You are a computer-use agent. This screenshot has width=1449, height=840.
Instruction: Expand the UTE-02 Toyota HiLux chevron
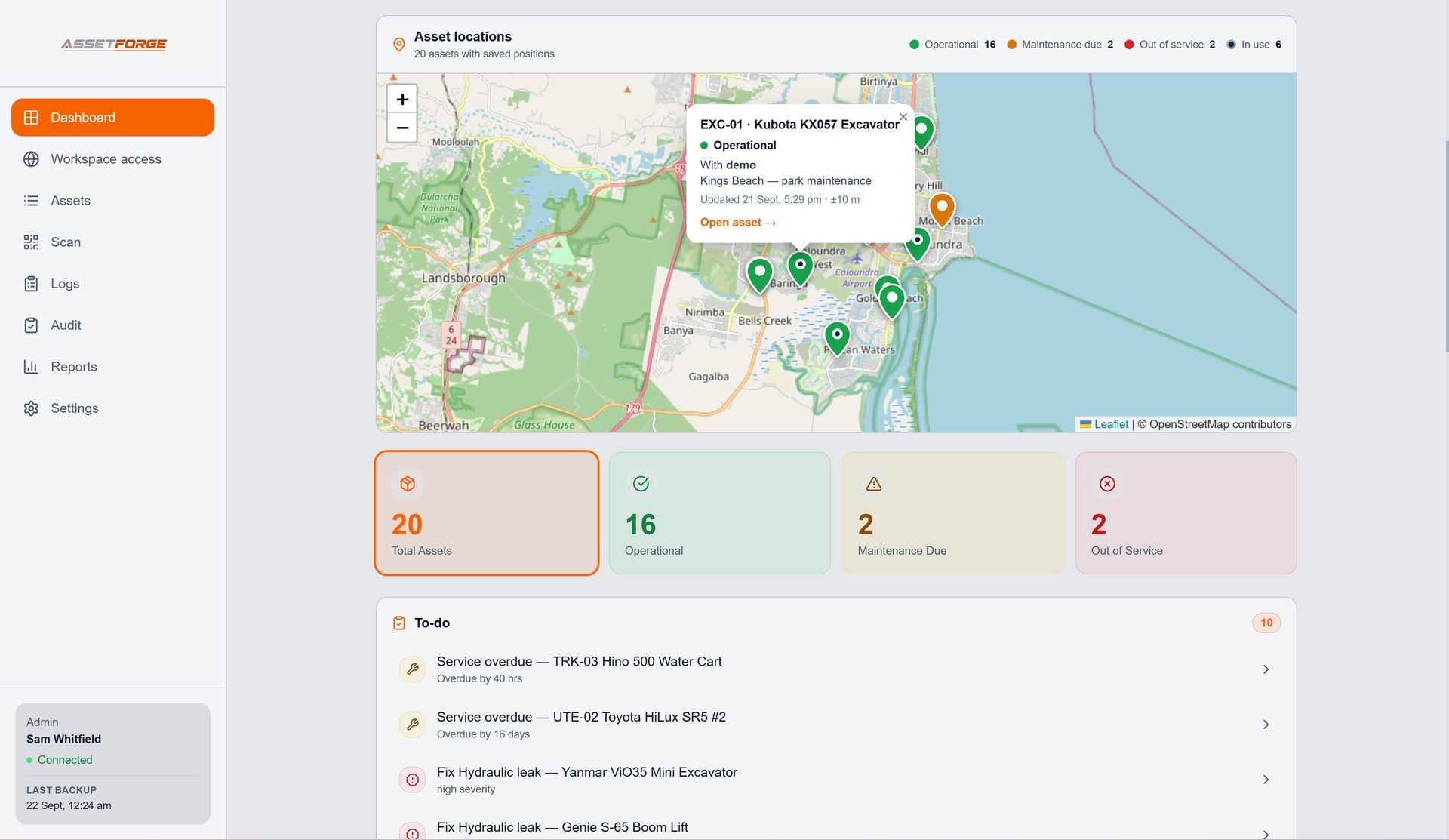click(1266, 725)
